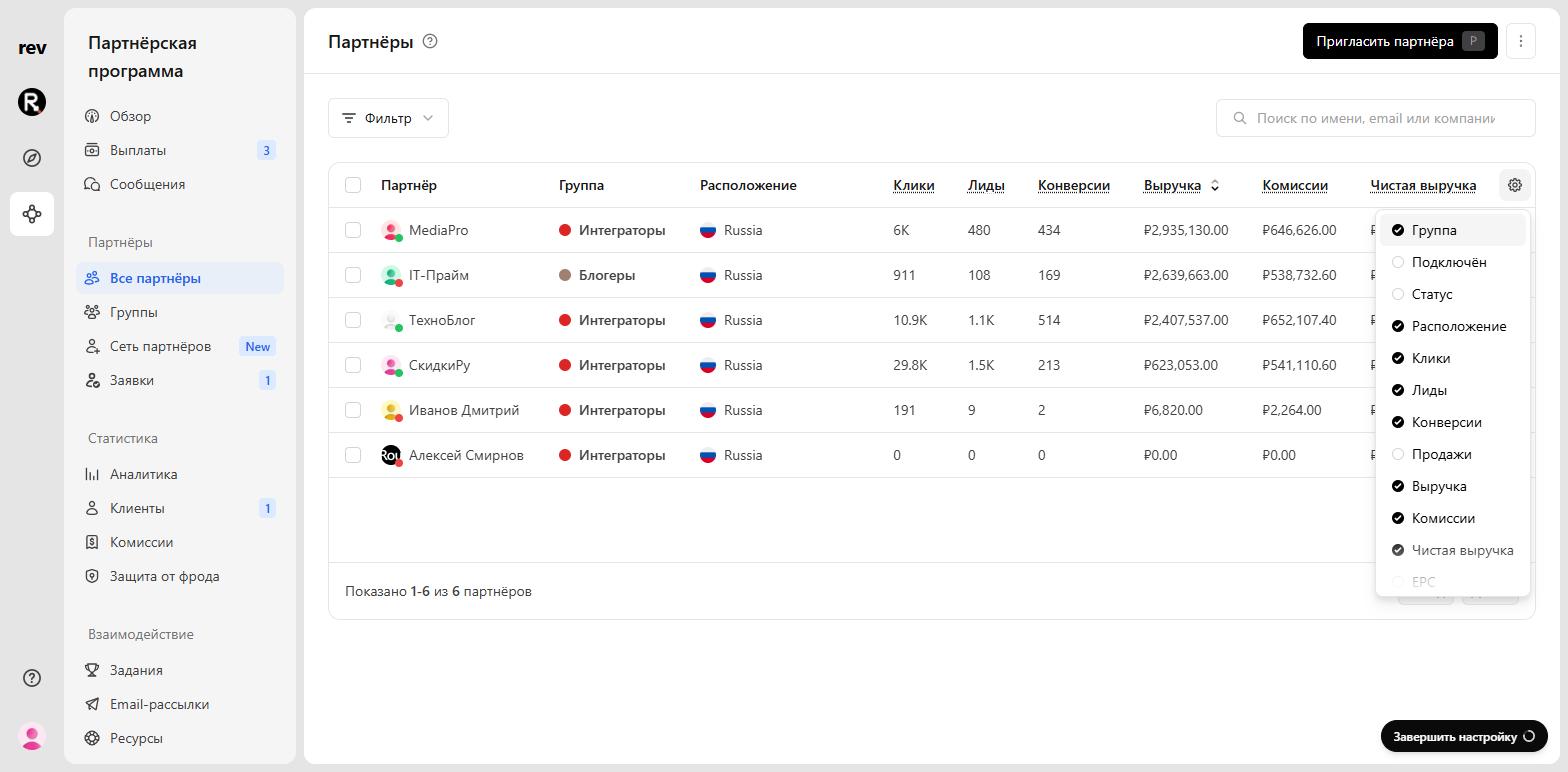Image resolution: width=1568 pixels, height=772 pixels.
Task: Check the СкидкиРу row checkbox
Action: pos(353,365)
